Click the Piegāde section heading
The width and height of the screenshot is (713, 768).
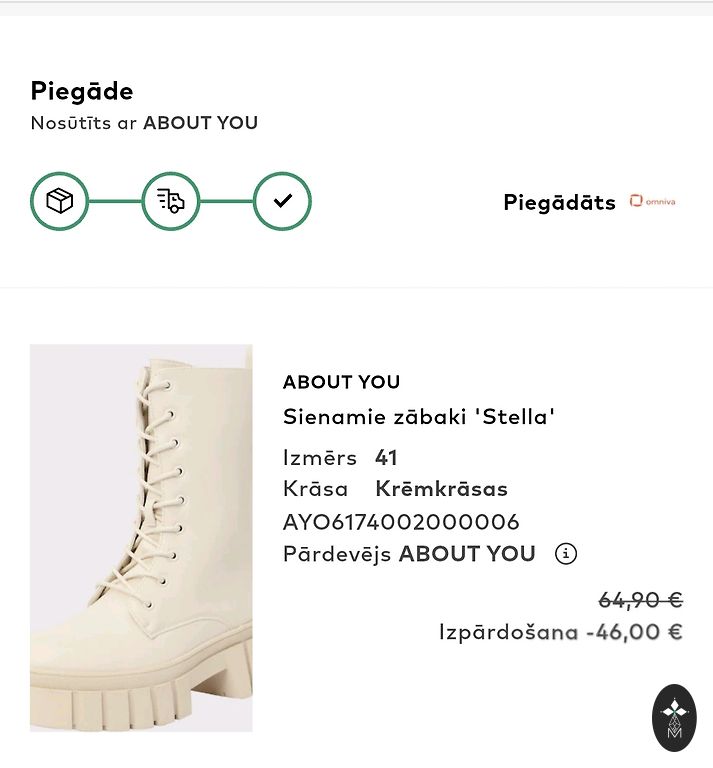point(82,92)
